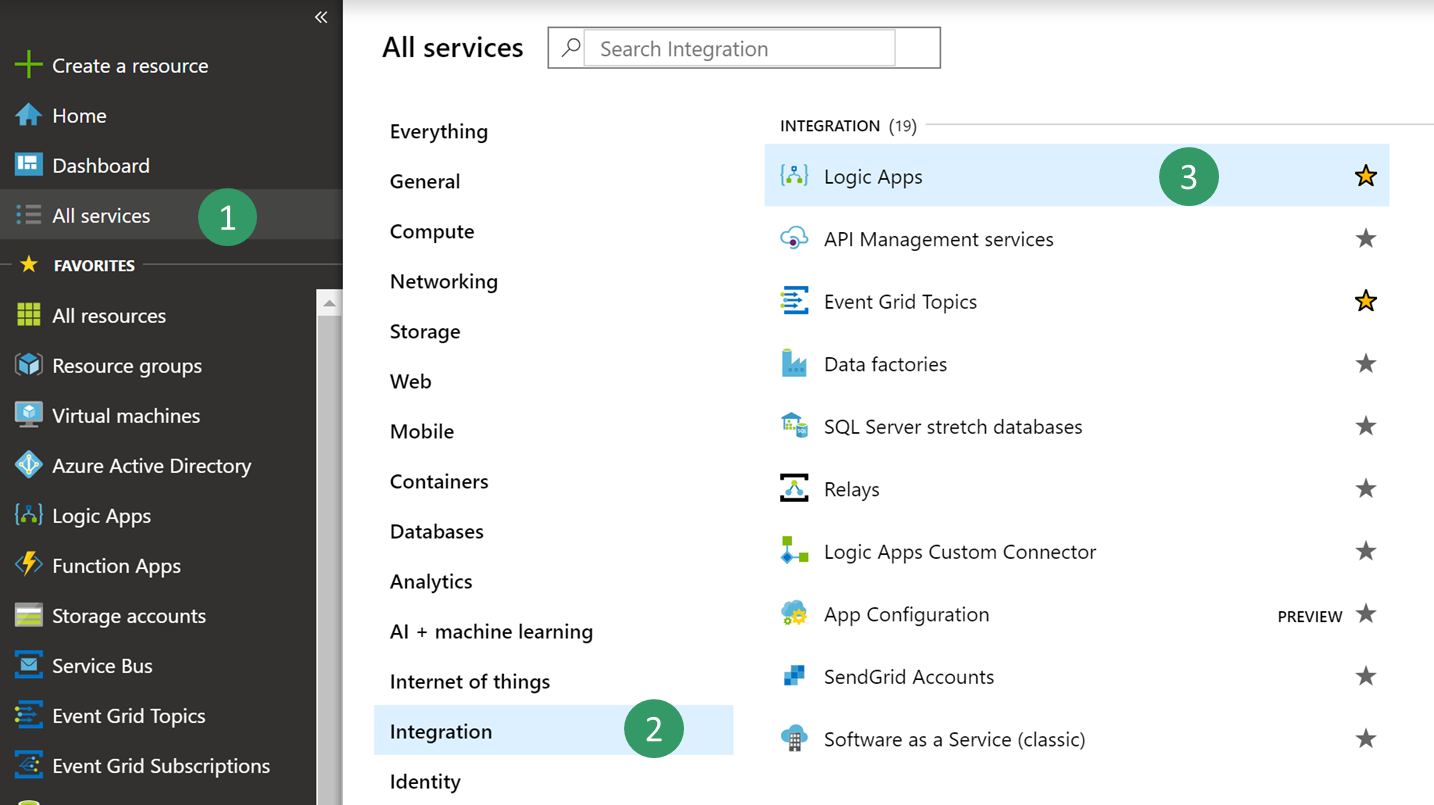This screenshot has width=1434, height=805.
Task: Open SQL Server stretch databases link
Action: coord(953,426)
